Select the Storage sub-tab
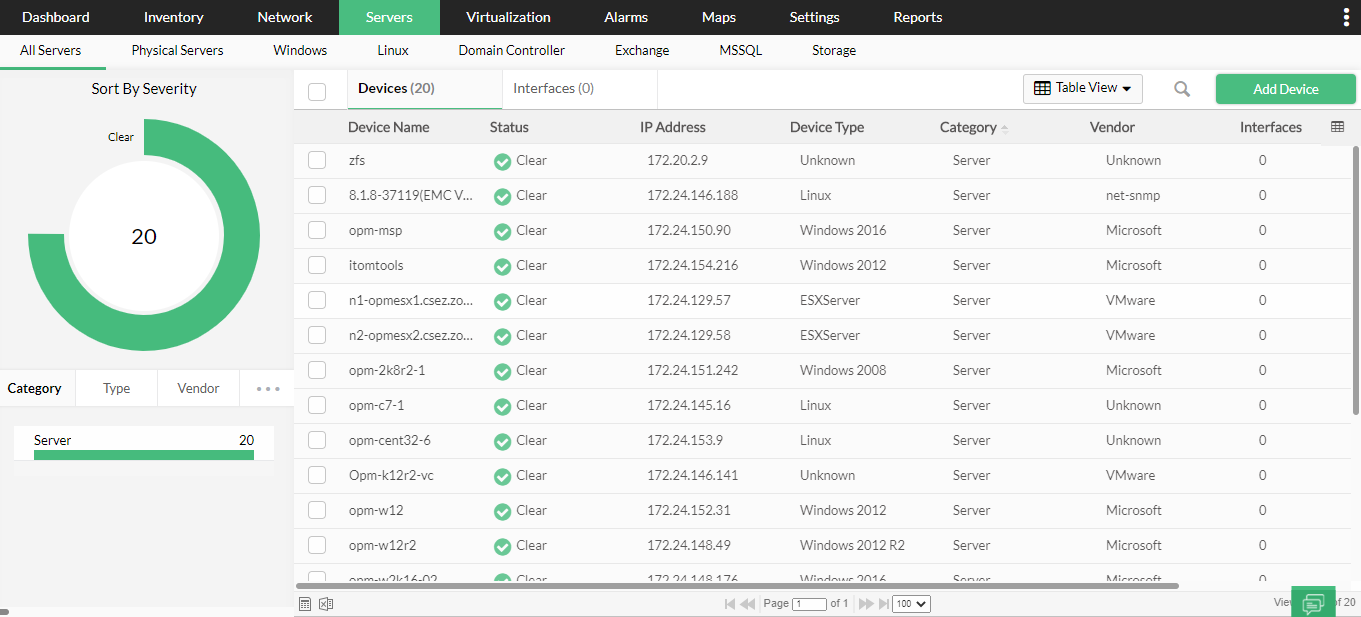The width and height of the screenshot is (1361, 617). pos(834,50)
